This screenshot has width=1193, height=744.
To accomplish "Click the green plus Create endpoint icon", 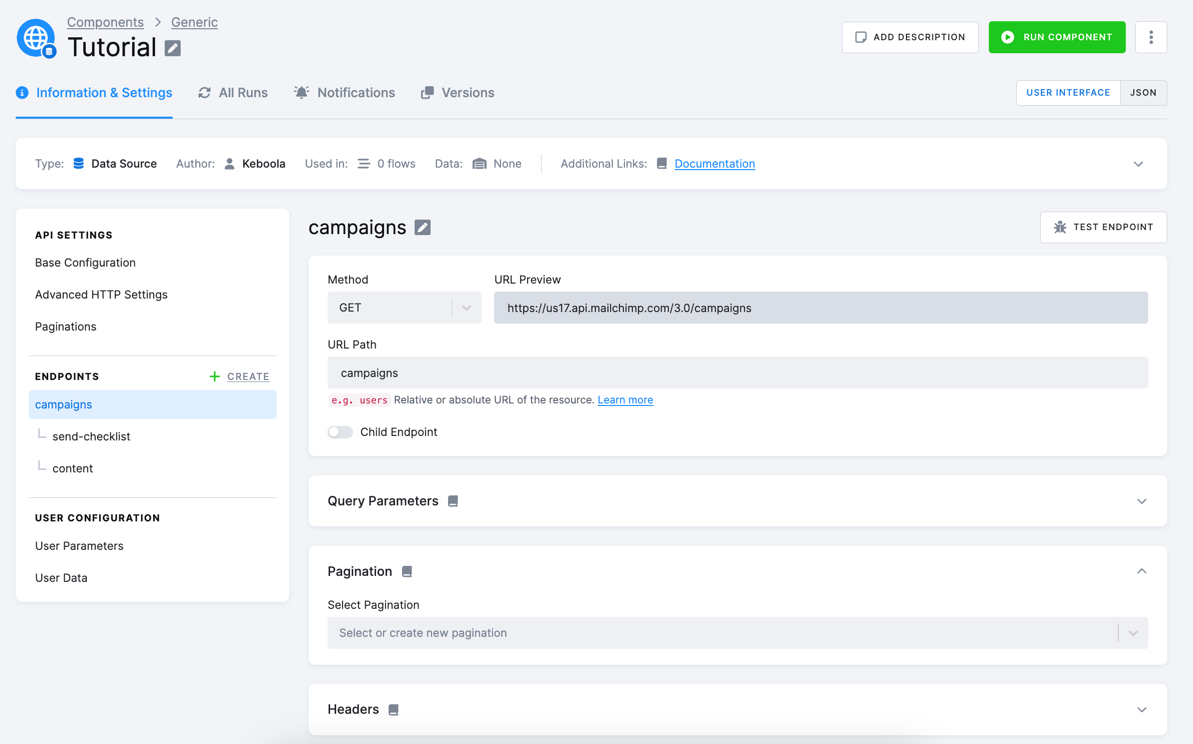I will [x=215, y=377].
